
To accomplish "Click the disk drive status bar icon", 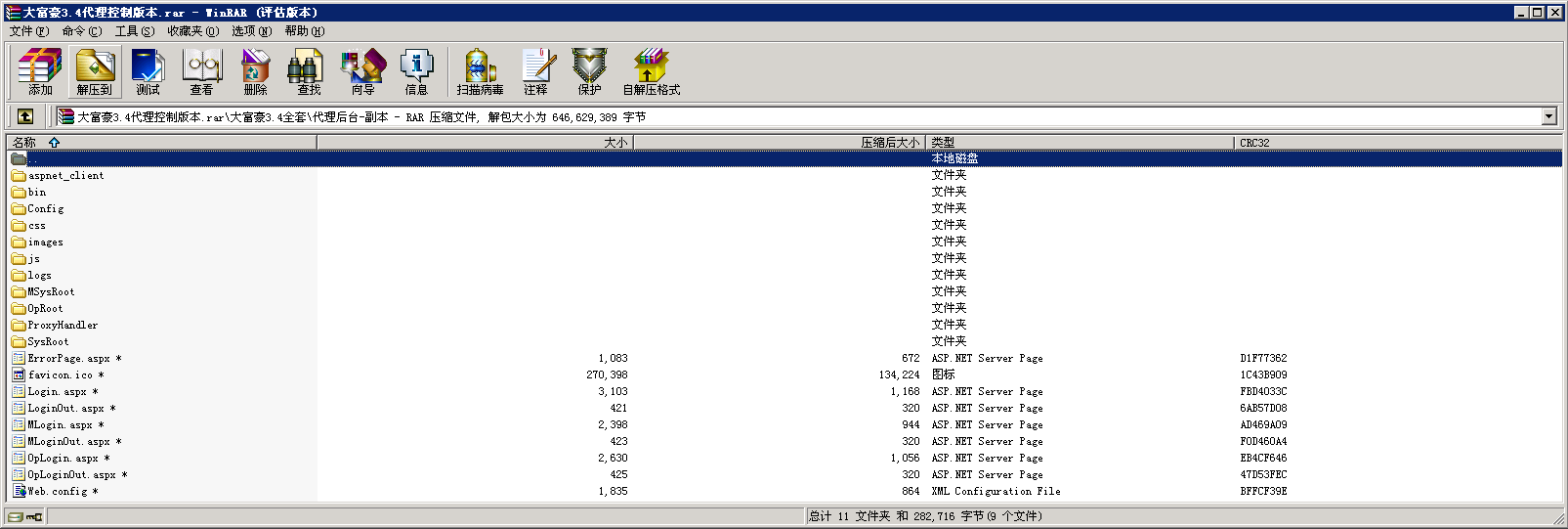I will click(16, 516).
